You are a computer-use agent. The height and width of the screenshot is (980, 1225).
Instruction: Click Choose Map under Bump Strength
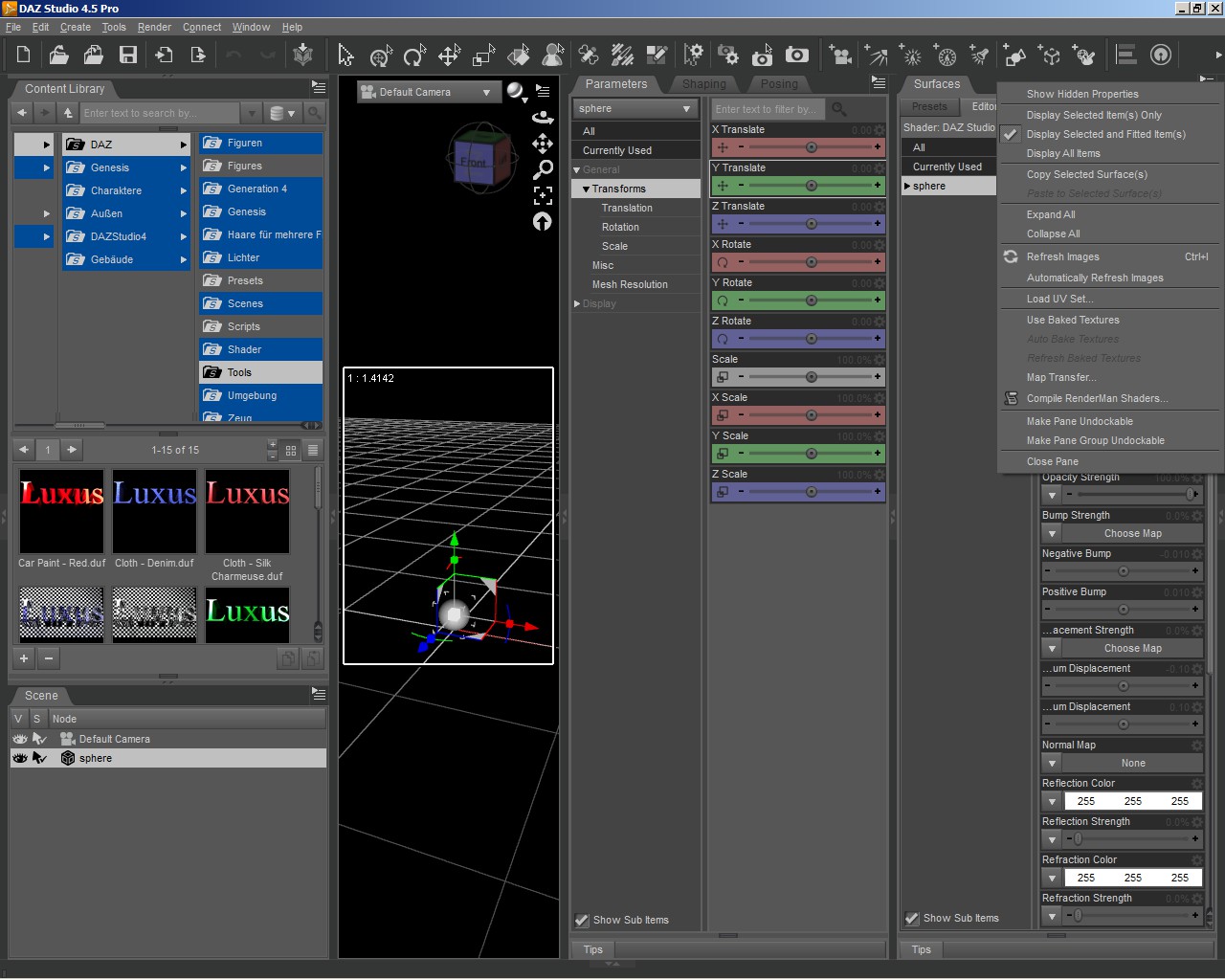click(1132, 534)
